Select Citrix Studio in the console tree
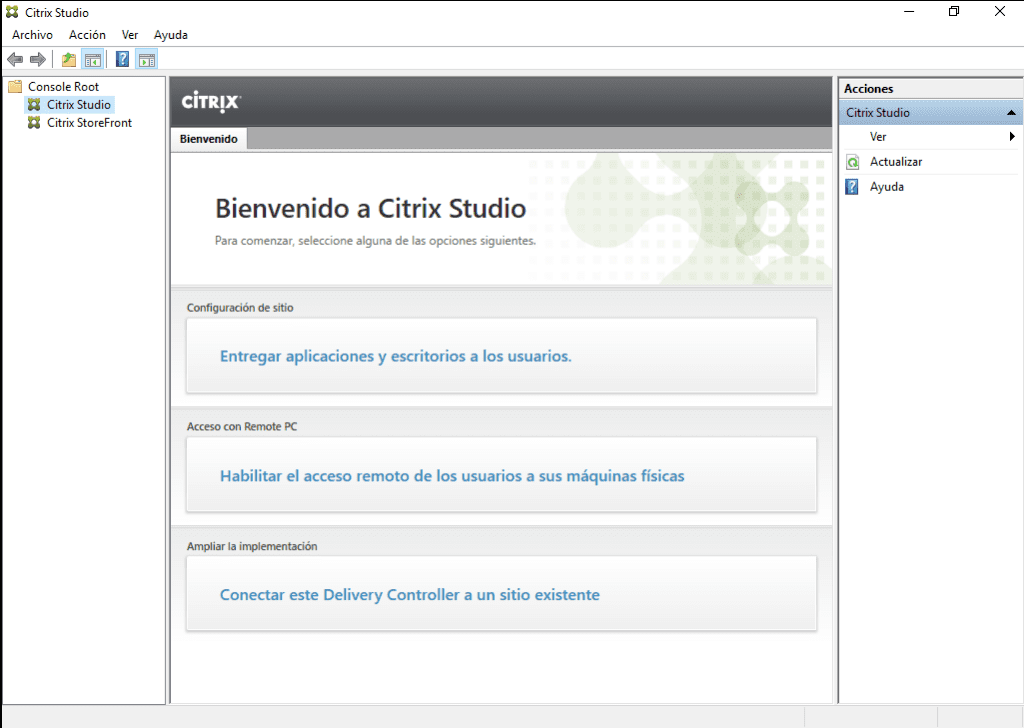The height and width of the screenshot is (728, 1024). (80, 104)
